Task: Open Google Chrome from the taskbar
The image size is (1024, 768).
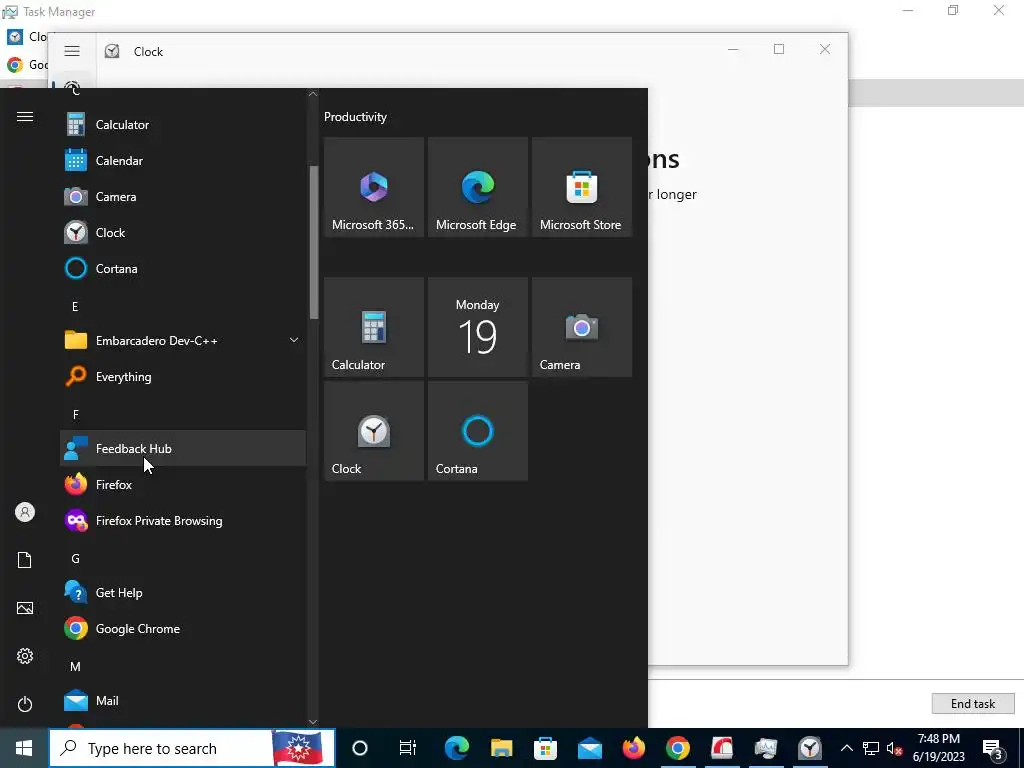Action: click(678, 748)
